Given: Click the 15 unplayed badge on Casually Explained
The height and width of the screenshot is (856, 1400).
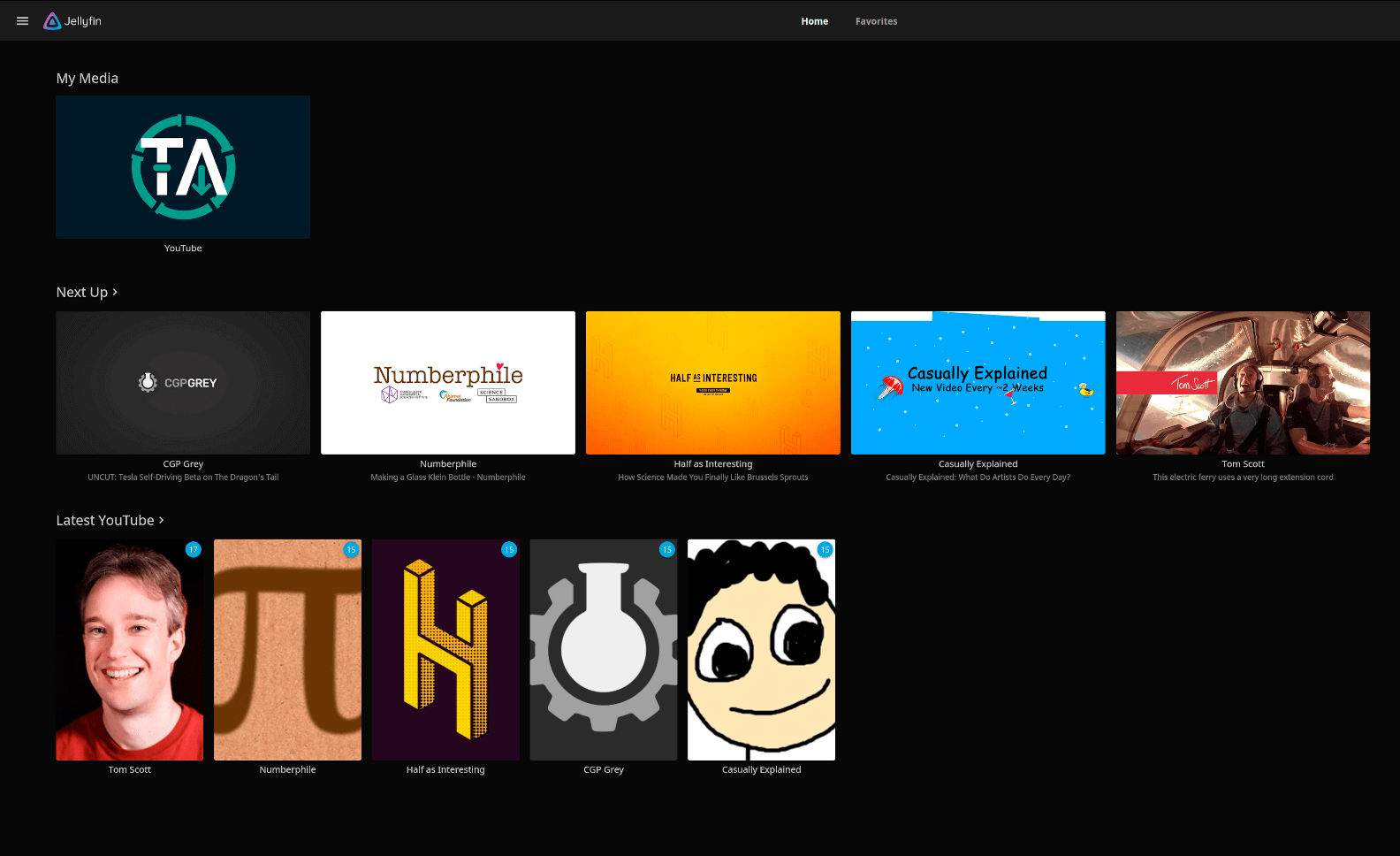Looking at the screenshot, I should (x=825, y=550).
